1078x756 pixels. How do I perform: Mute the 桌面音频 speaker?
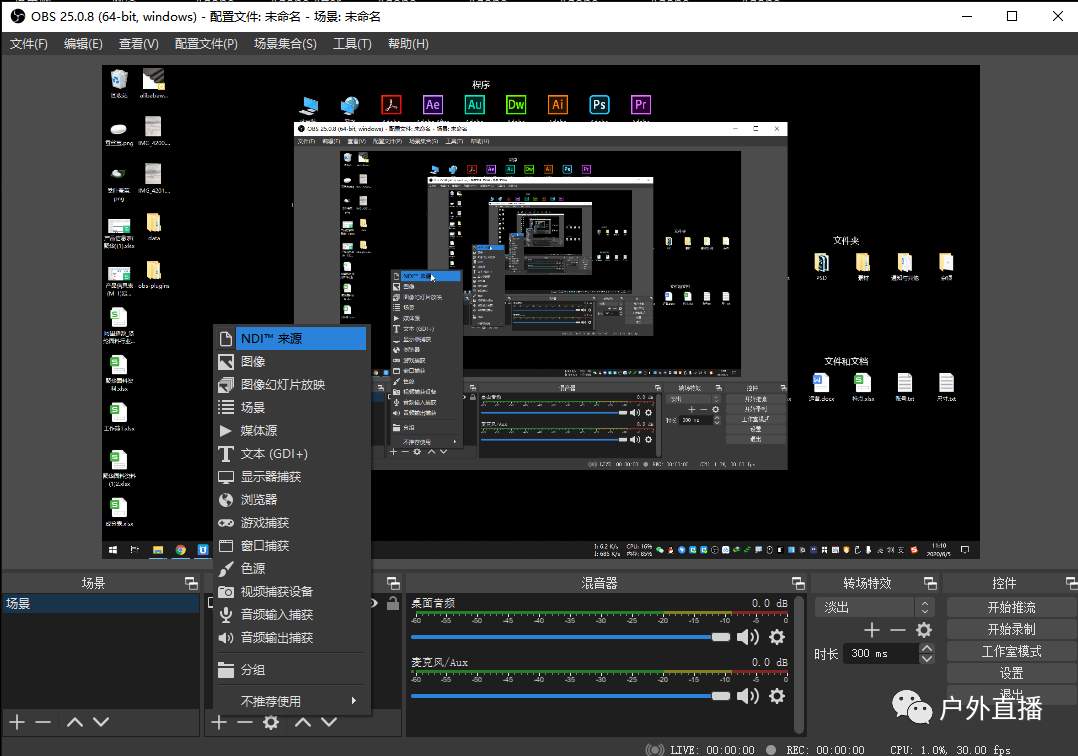pos(747,637)
